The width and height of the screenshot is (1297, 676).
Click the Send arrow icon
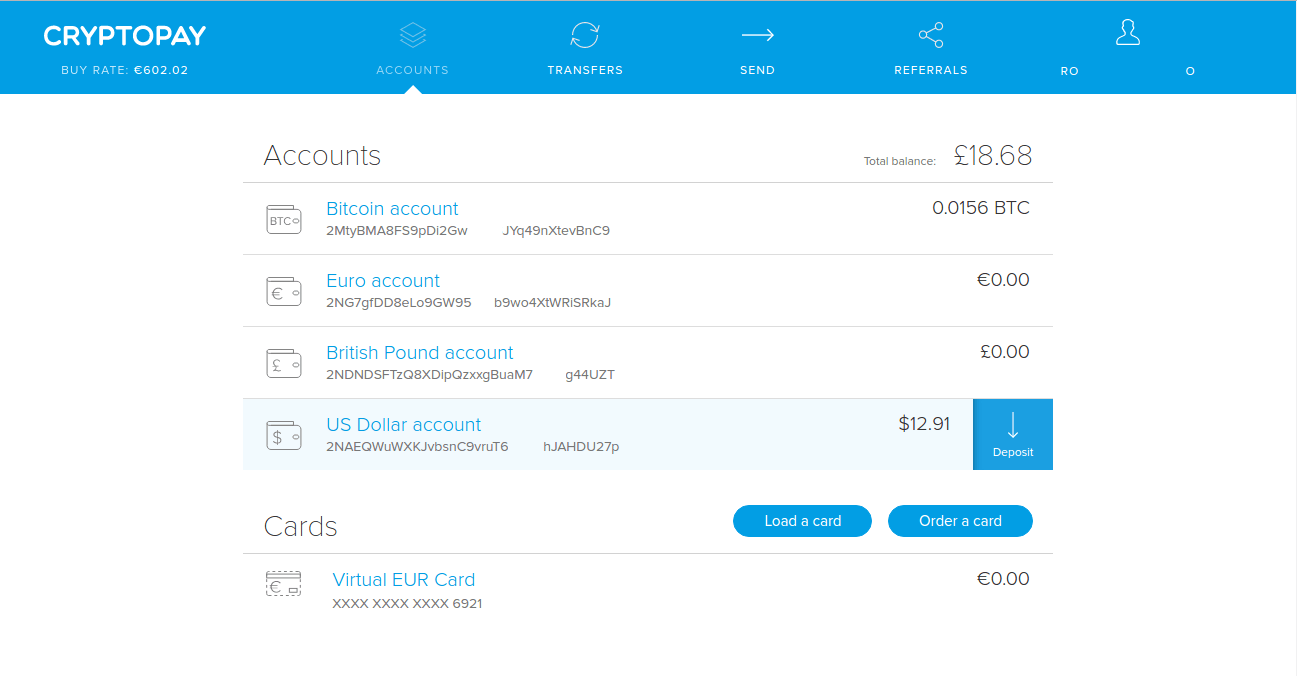(757, 34)
